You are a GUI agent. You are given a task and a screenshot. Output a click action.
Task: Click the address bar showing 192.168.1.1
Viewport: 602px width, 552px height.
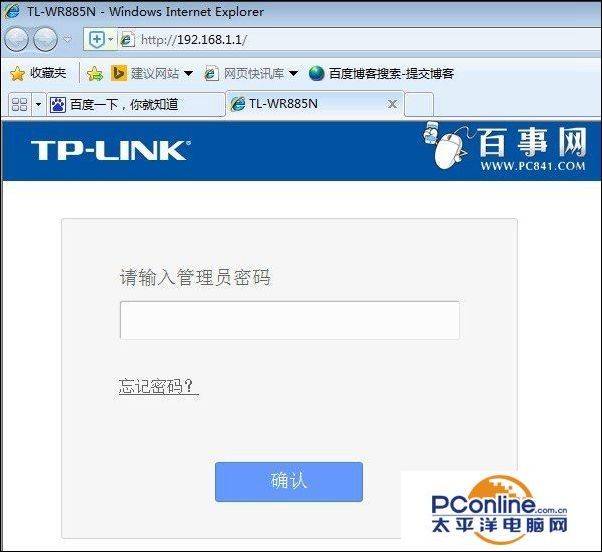point(359,39)
